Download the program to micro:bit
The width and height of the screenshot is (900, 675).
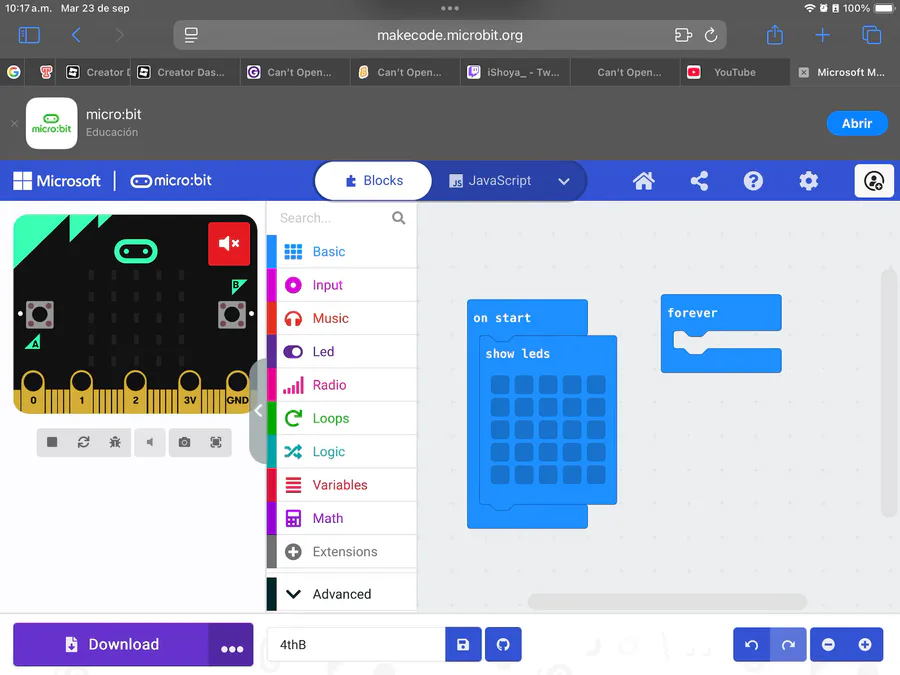[x=111, y=645]
